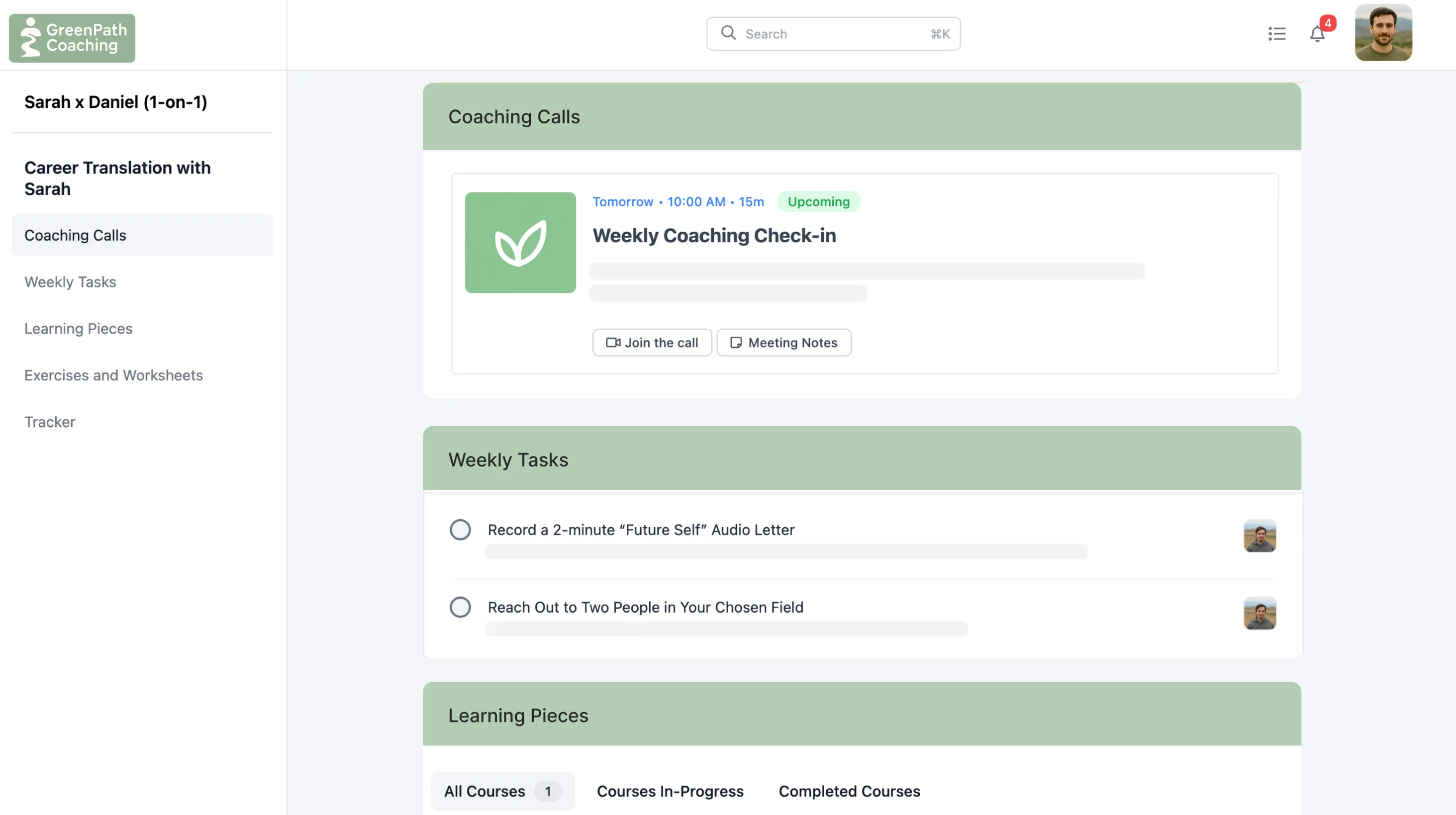The height and width of the screenshot is (815, 1456).
Task: Open Learning Pieces sidebar item
Action: [78, 328]
